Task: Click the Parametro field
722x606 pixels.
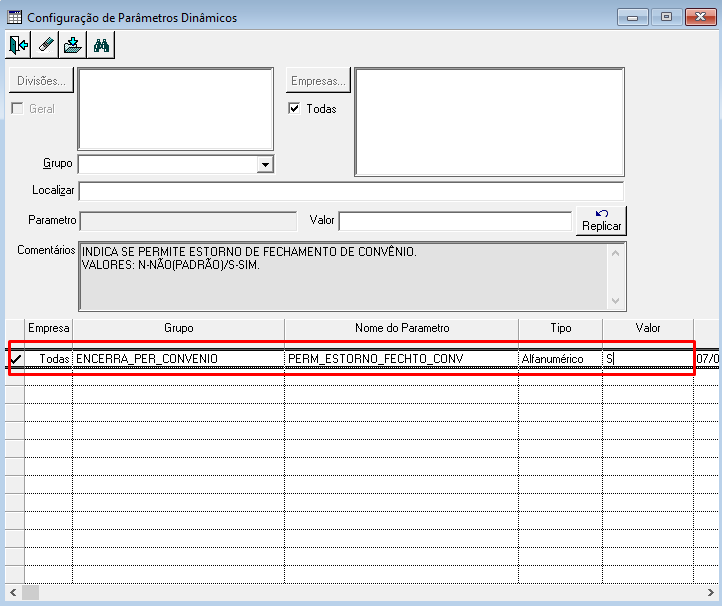Action: [x=188, y=221]
